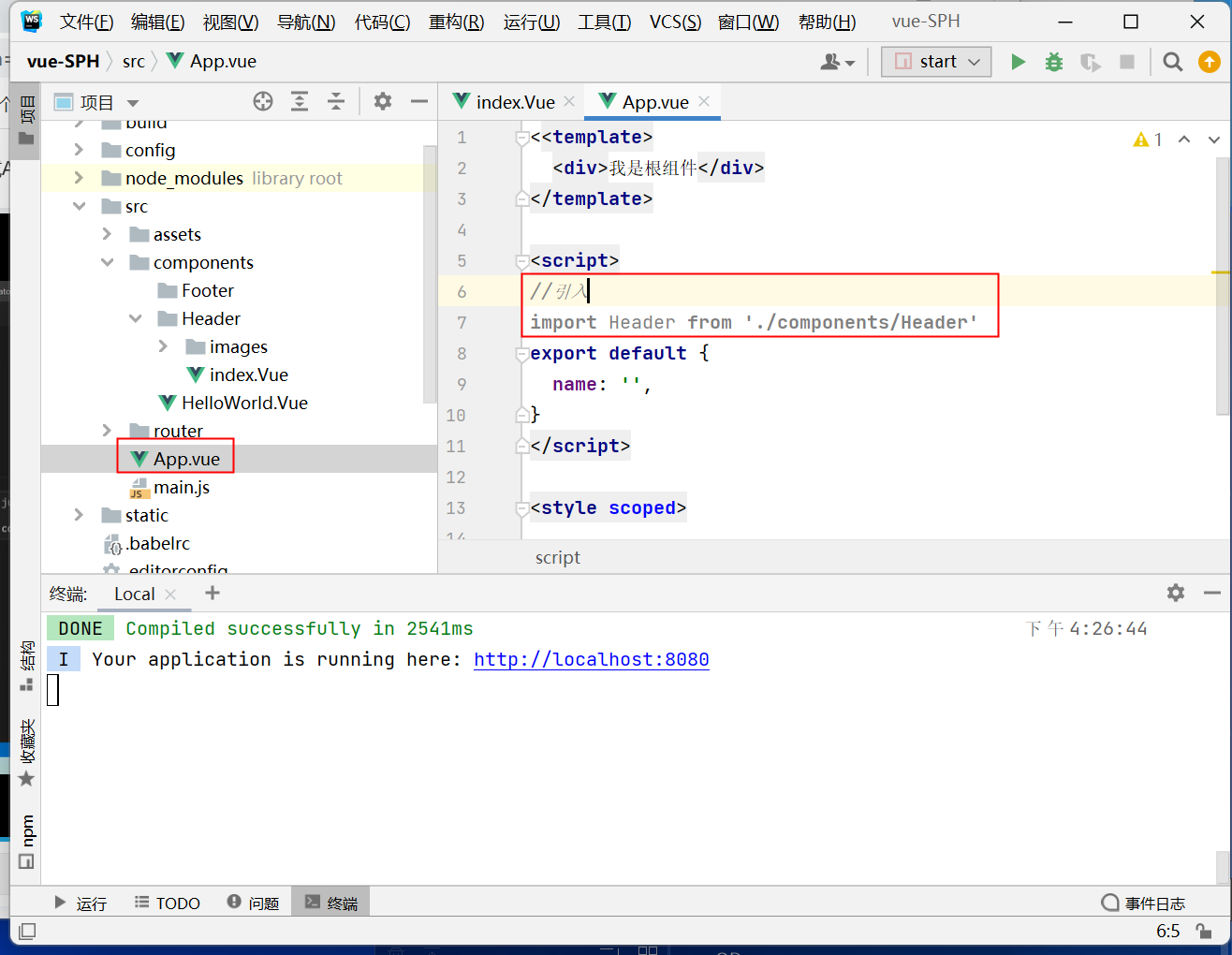1232x955 pixels.
Task: Collapse the Header folder
Action: point(135,318)
